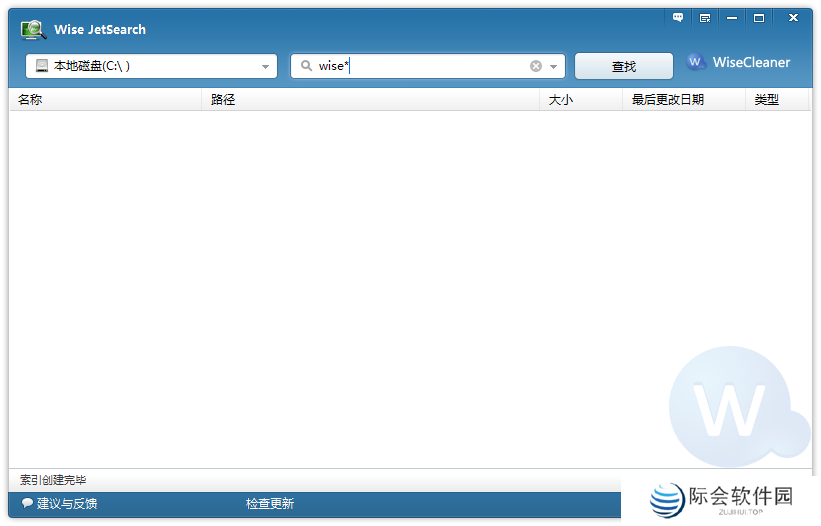Screen dimensions: 821x526
Task: Click the WiseCleaner W logo icon
Action: click(x=696, y=62)
